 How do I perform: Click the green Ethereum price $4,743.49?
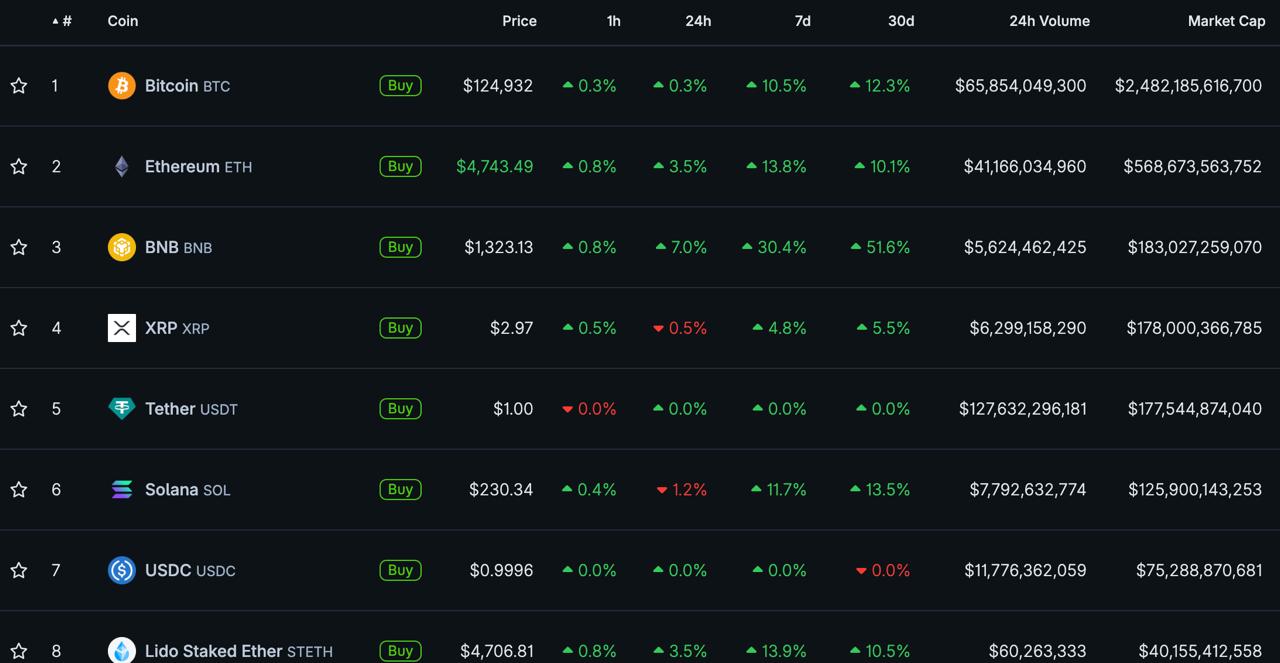(494, 167)
